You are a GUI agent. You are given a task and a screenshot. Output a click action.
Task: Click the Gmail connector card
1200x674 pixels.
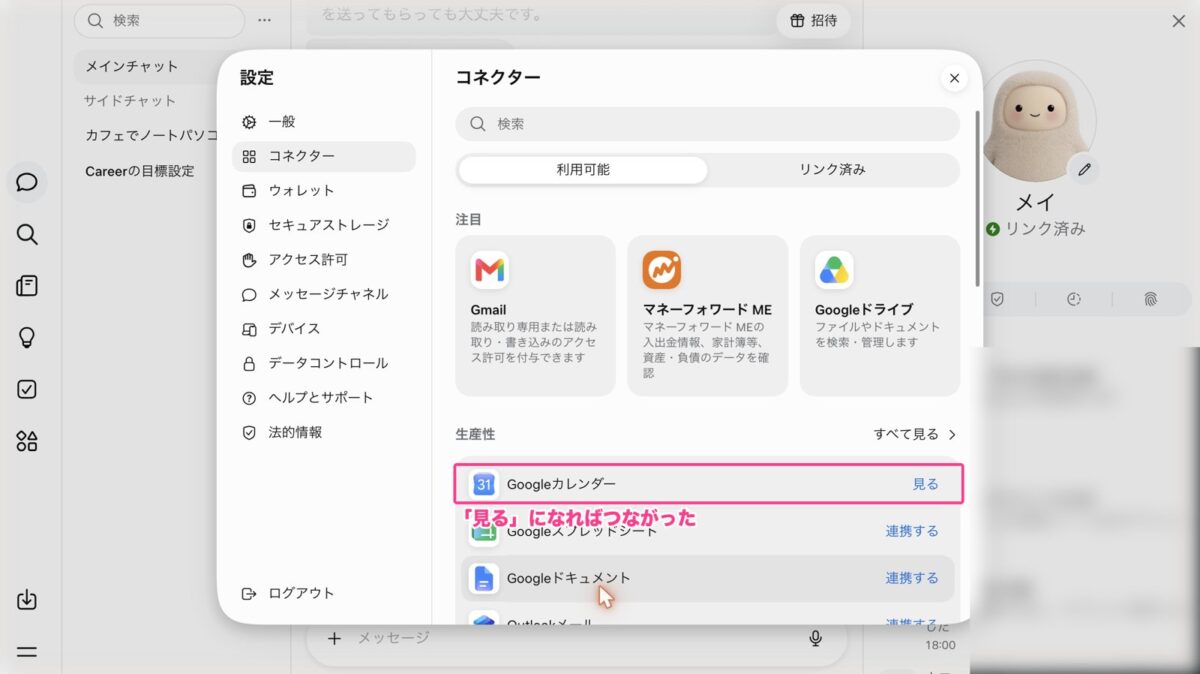pos(535,316)
